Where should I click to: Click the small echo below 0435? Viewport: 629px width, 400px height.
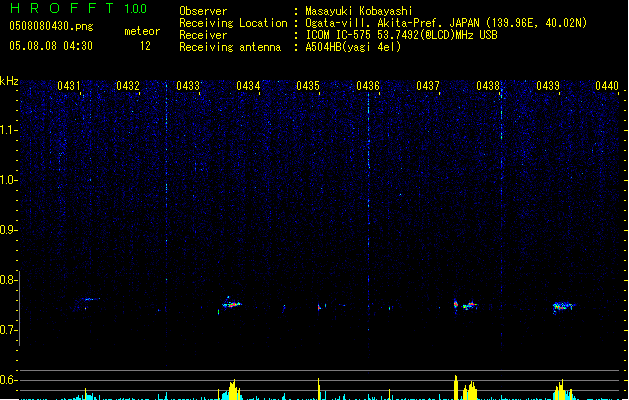pos(319,307)
